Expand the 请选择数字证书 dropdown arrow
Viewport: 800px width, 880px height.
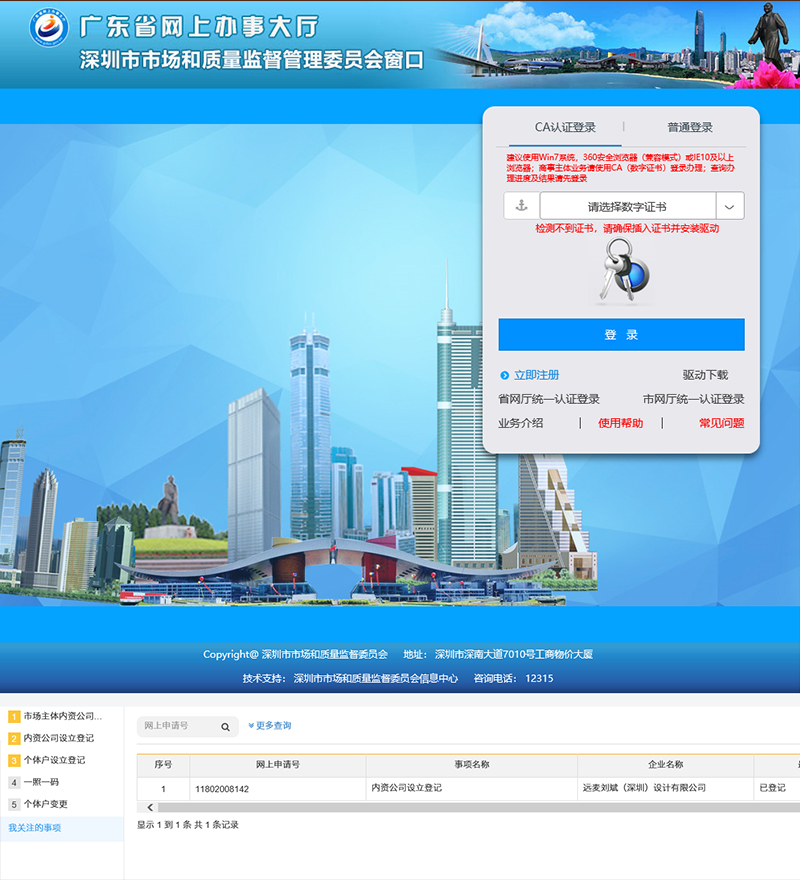coord(730,206)
